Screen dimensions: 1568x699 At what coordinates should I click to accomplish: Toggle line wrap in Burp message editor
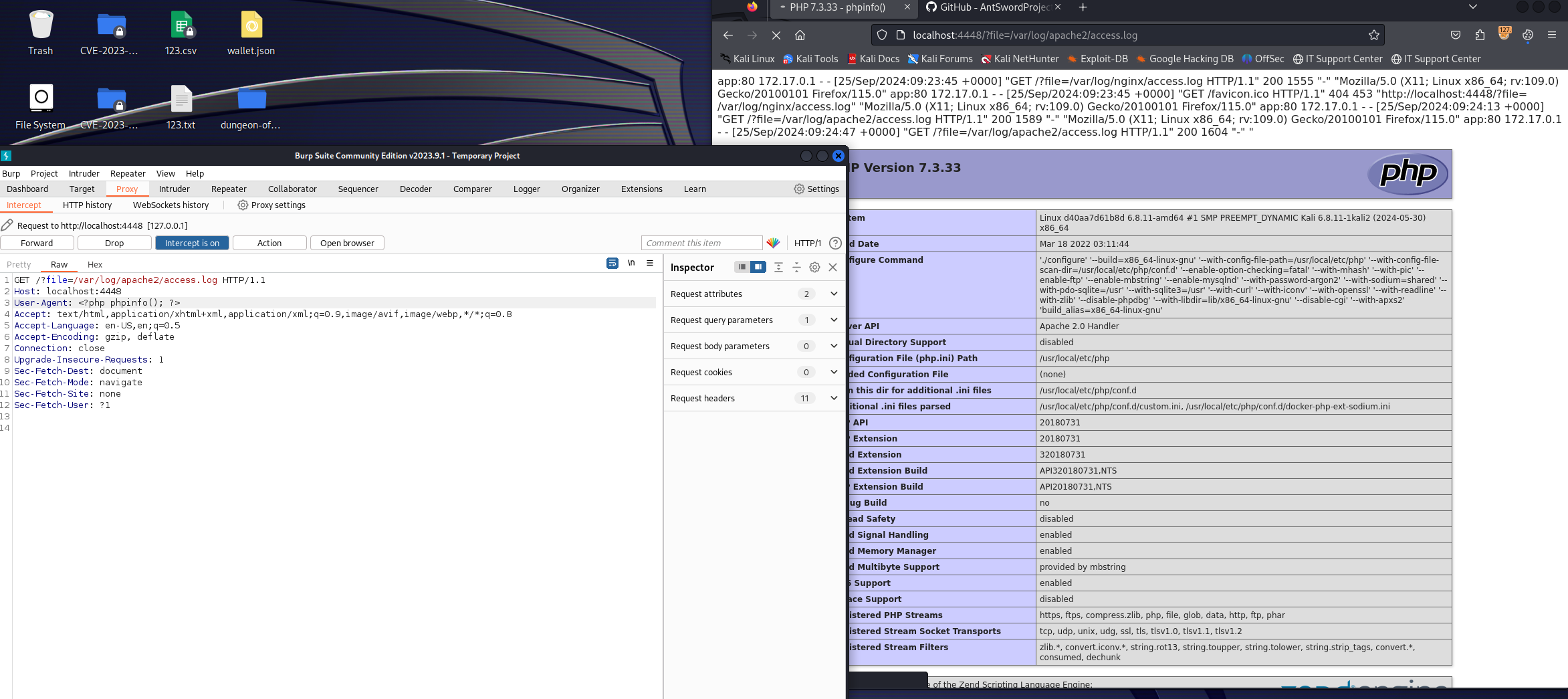612,264
